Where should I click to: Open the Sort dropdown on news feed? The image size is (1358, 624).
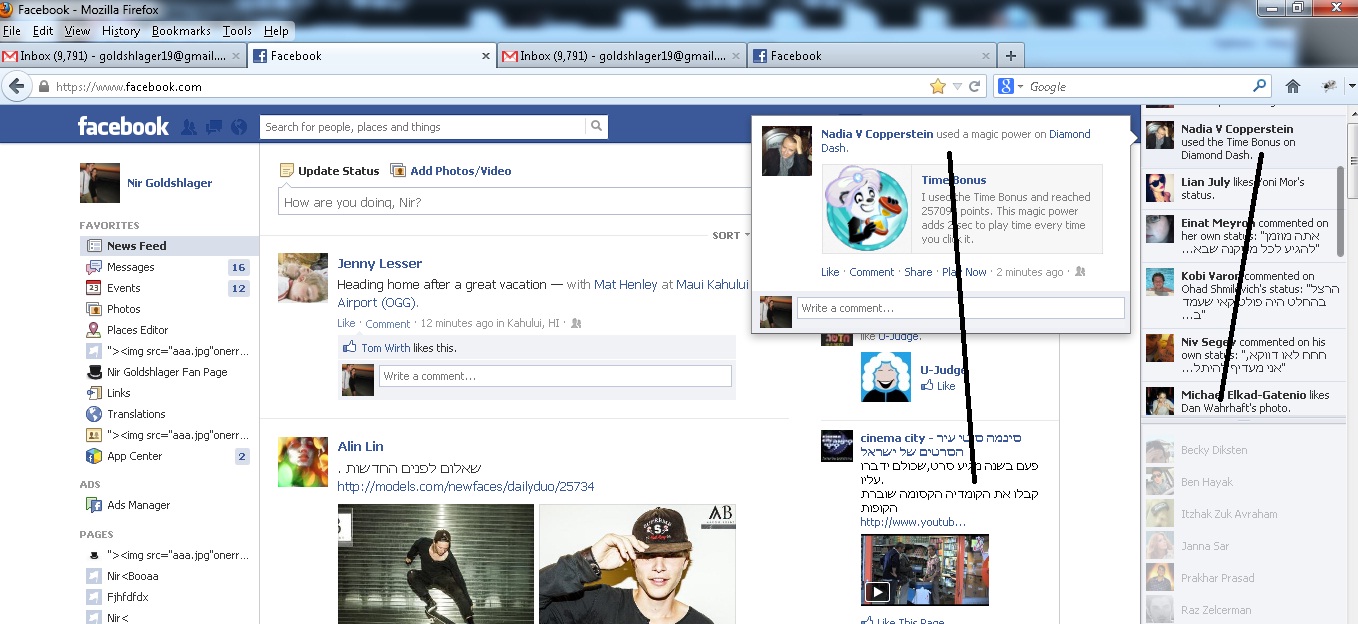pyautogui.click(x=730, y=236)
